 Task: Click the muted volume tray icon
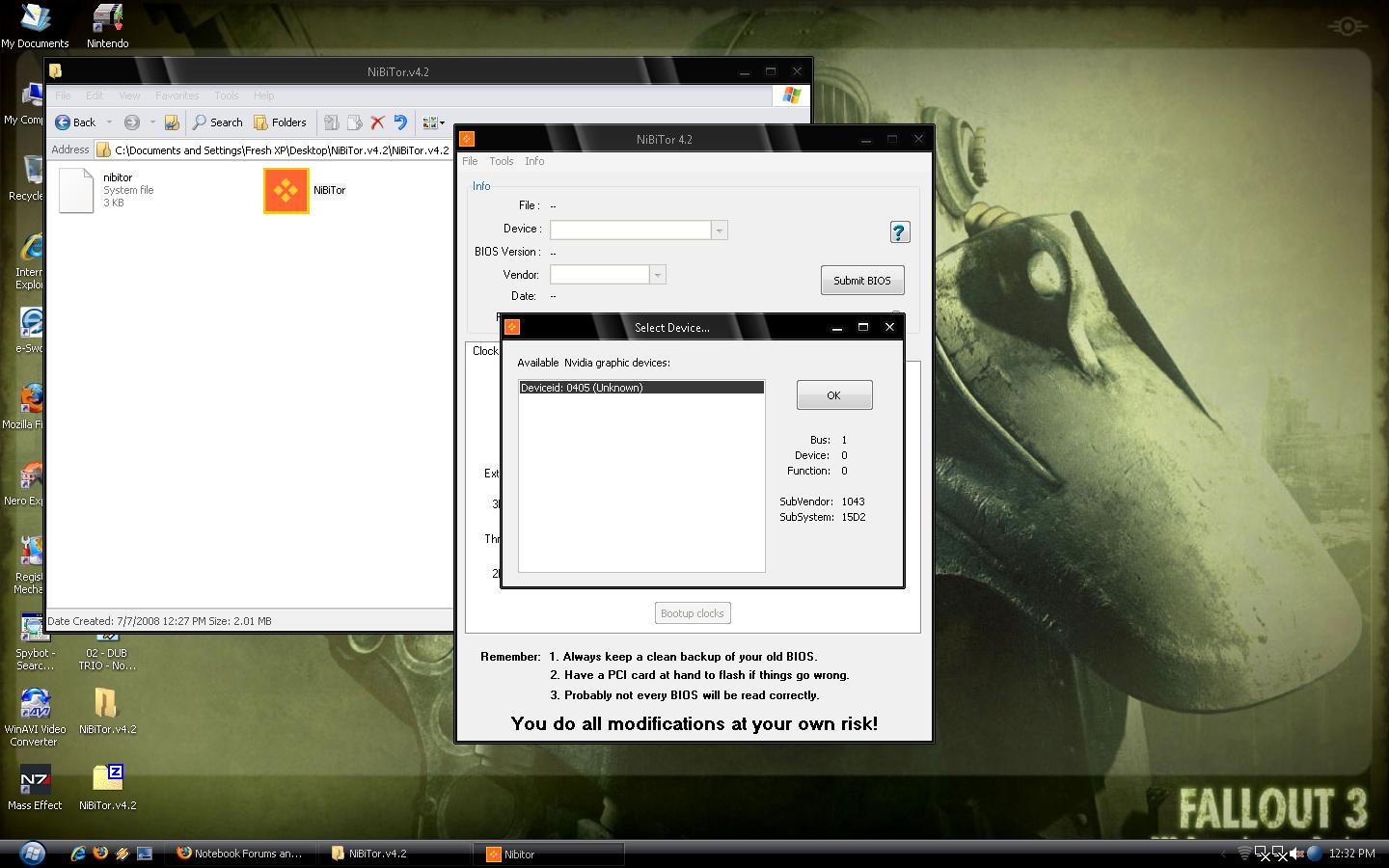[x=1296, y=854]
